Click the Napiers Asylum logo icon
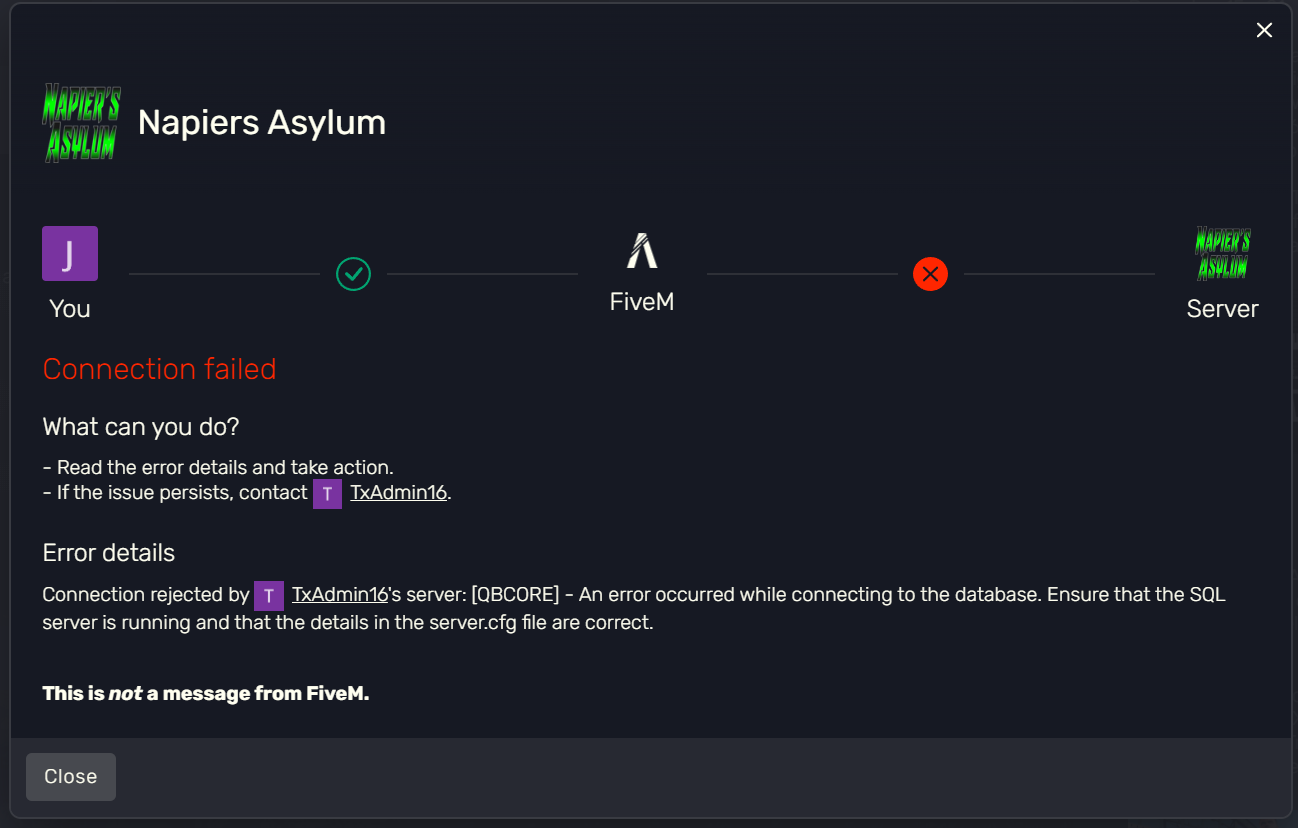This screenshot has height=828, width=1298. point(80,122)
